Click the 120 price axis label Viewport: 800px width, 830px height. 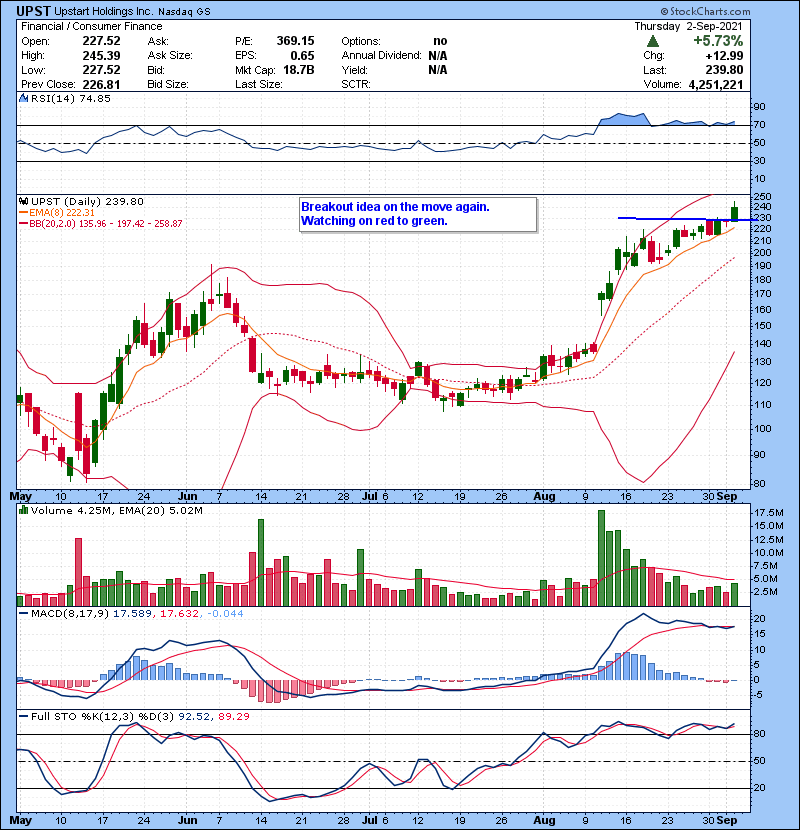point(763,383)
